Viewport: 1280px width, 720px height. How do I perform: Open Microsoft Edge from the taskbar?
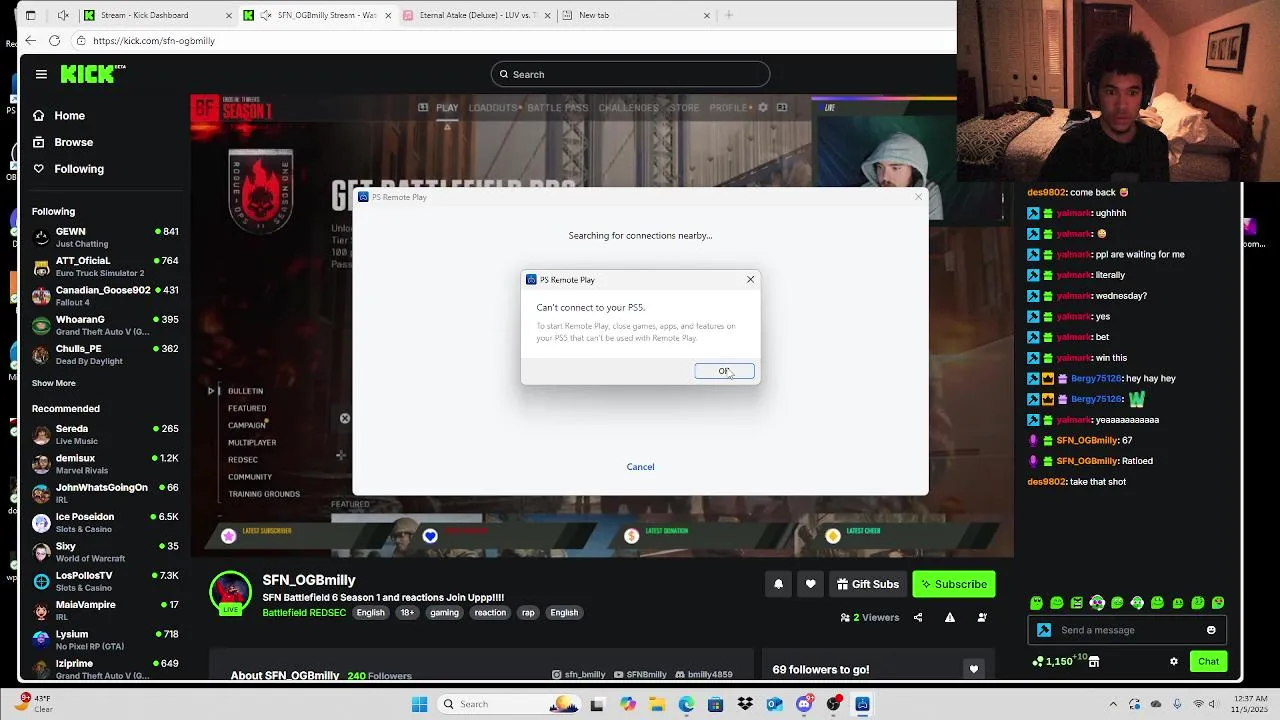tap(686, 704)
